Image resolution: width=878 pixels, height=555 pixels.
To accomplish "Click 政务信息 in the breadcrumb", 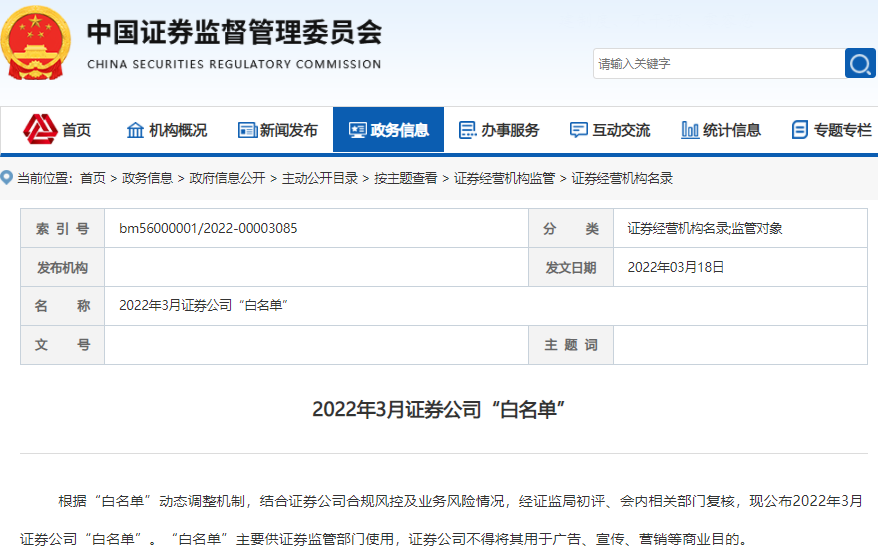I will (x=147, y=178).
